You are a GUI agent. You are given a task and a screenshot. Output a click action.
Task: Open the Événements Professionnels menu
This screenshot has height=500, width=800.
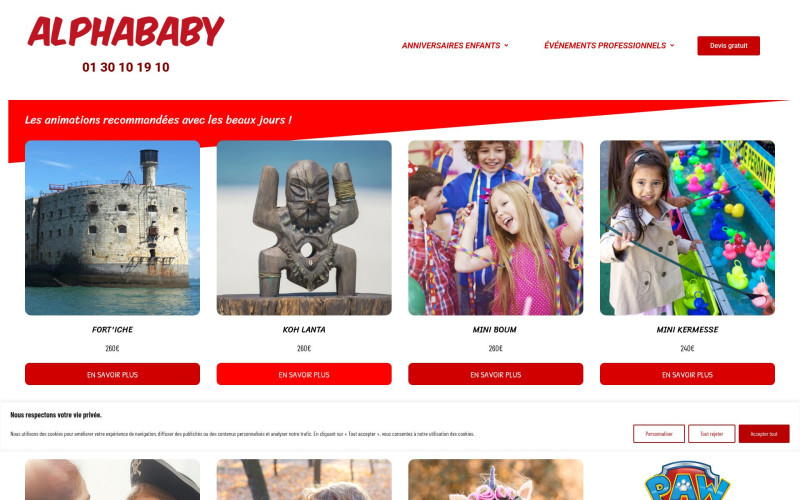605,45
